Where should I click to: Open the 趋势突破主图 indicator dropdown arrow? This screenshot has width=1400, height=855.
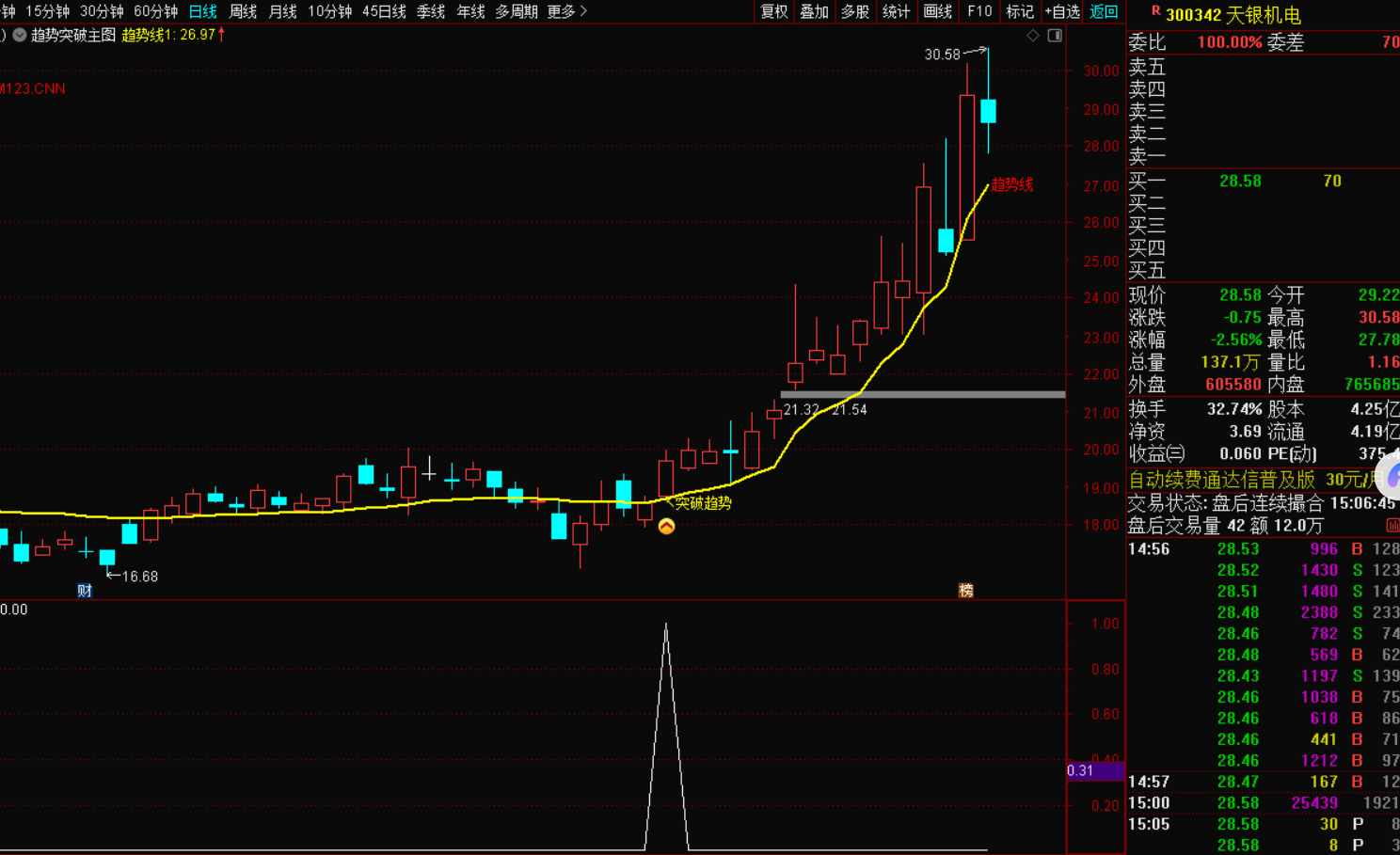point(19,35)
